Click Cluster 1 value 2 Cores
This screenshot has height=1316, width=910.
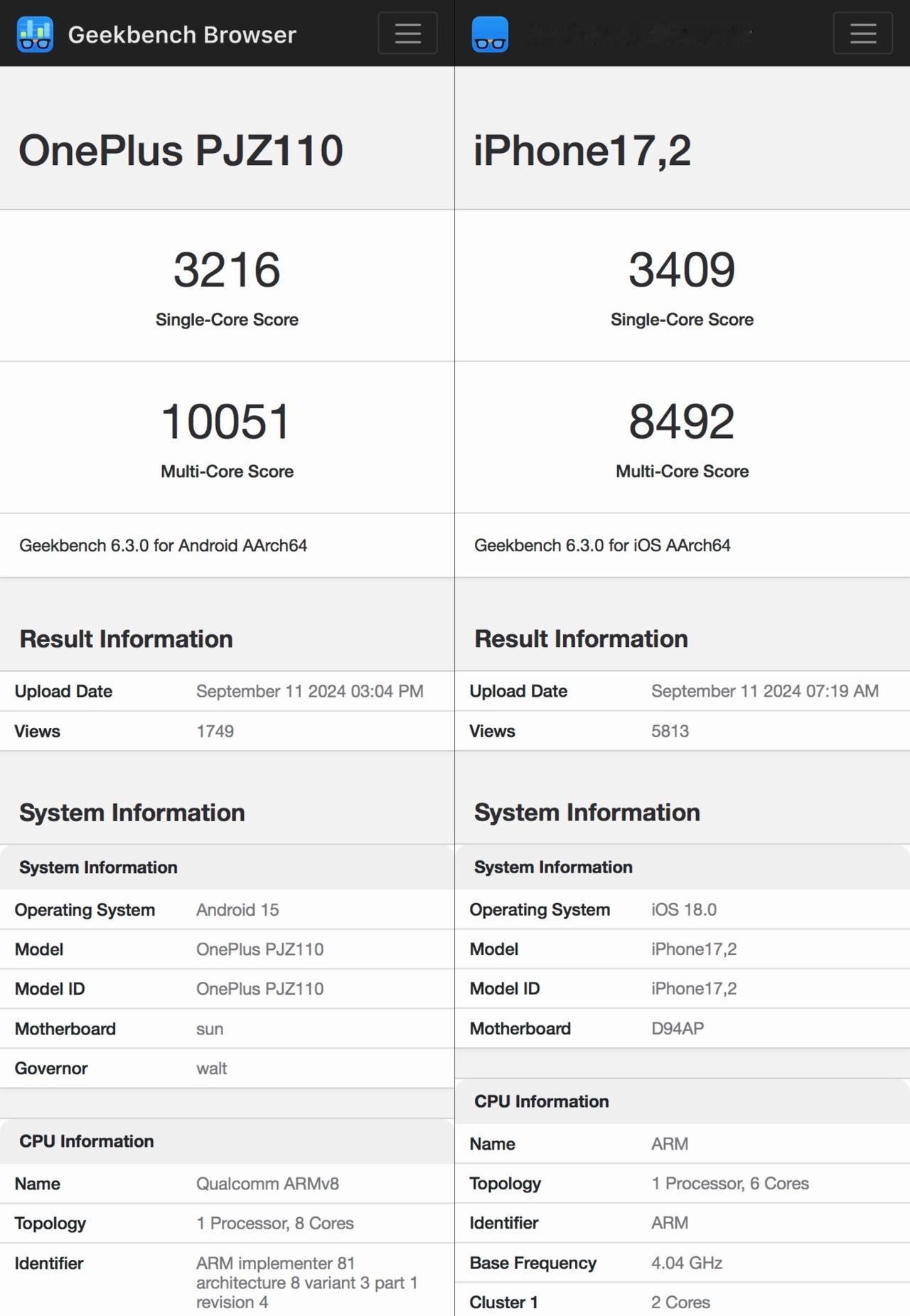pyautogui.click(x=680, y=1302)
